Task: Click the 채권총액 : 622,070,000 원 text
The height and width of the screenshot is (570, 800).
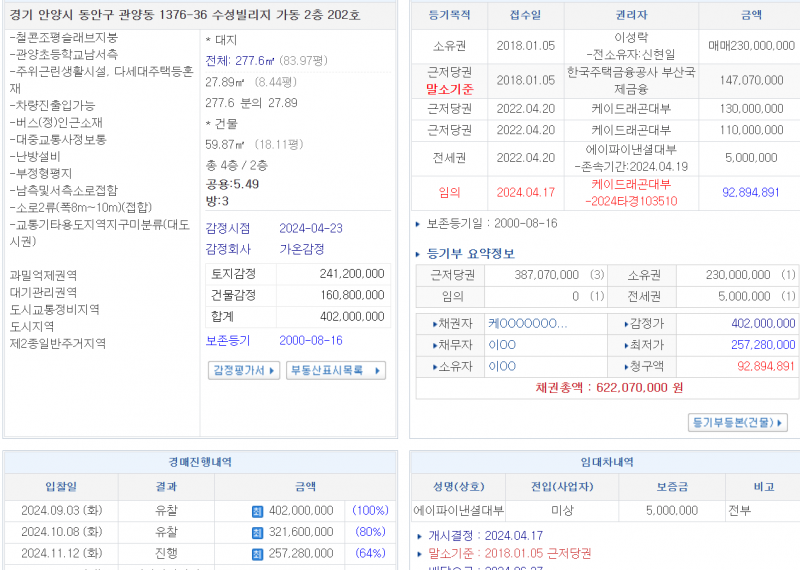Action: pyautogui.click(x=609, y=388)
